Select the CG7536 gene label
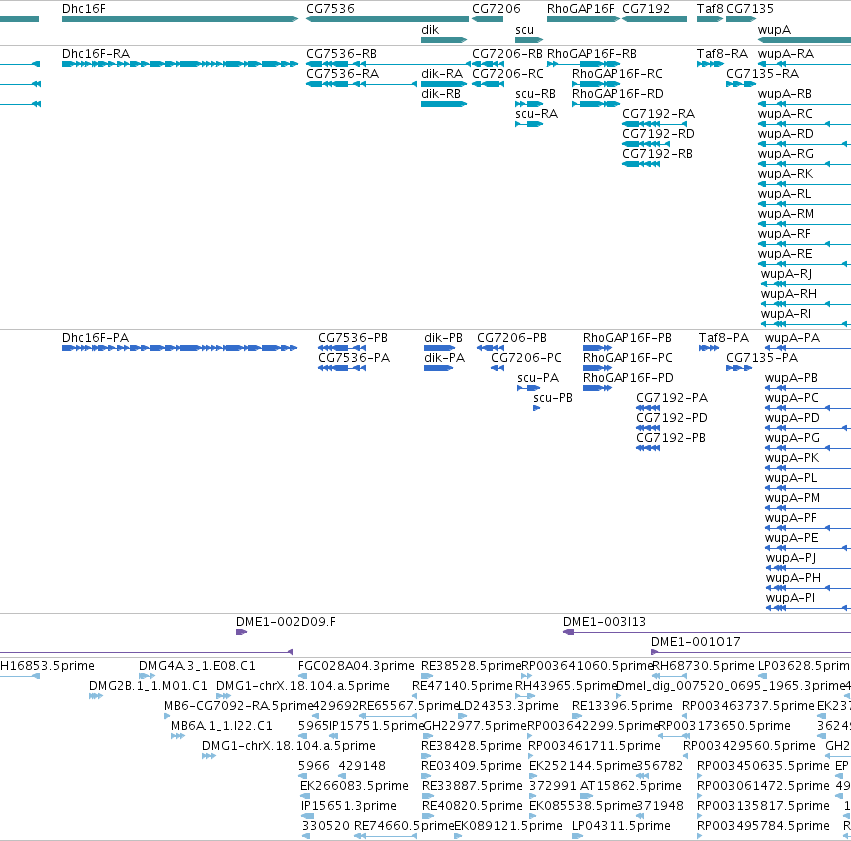 pyautogui.click(x=330, y=9)
